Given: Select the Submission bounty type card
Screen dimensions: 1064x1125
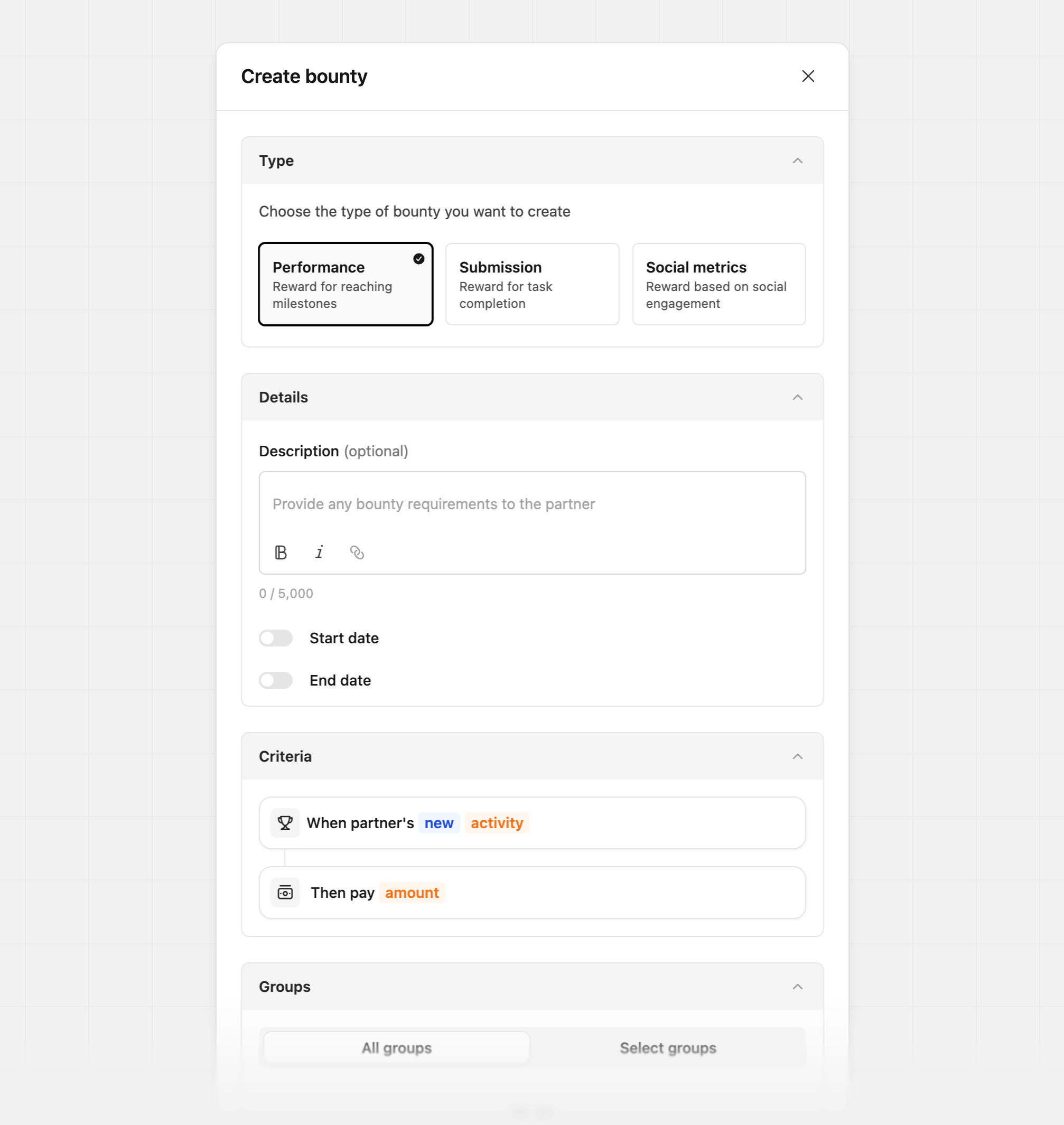Looking at the screenshot, I should pos(532,284).
